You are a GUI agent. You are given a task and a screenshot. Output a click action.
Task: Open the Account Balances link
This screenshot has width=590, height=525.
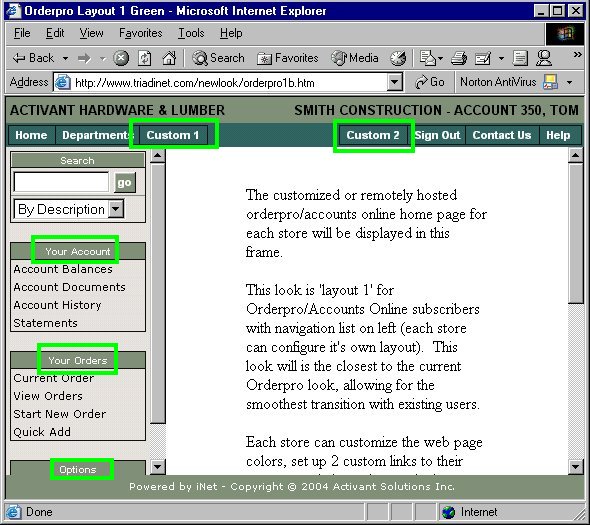coord(63,269)
